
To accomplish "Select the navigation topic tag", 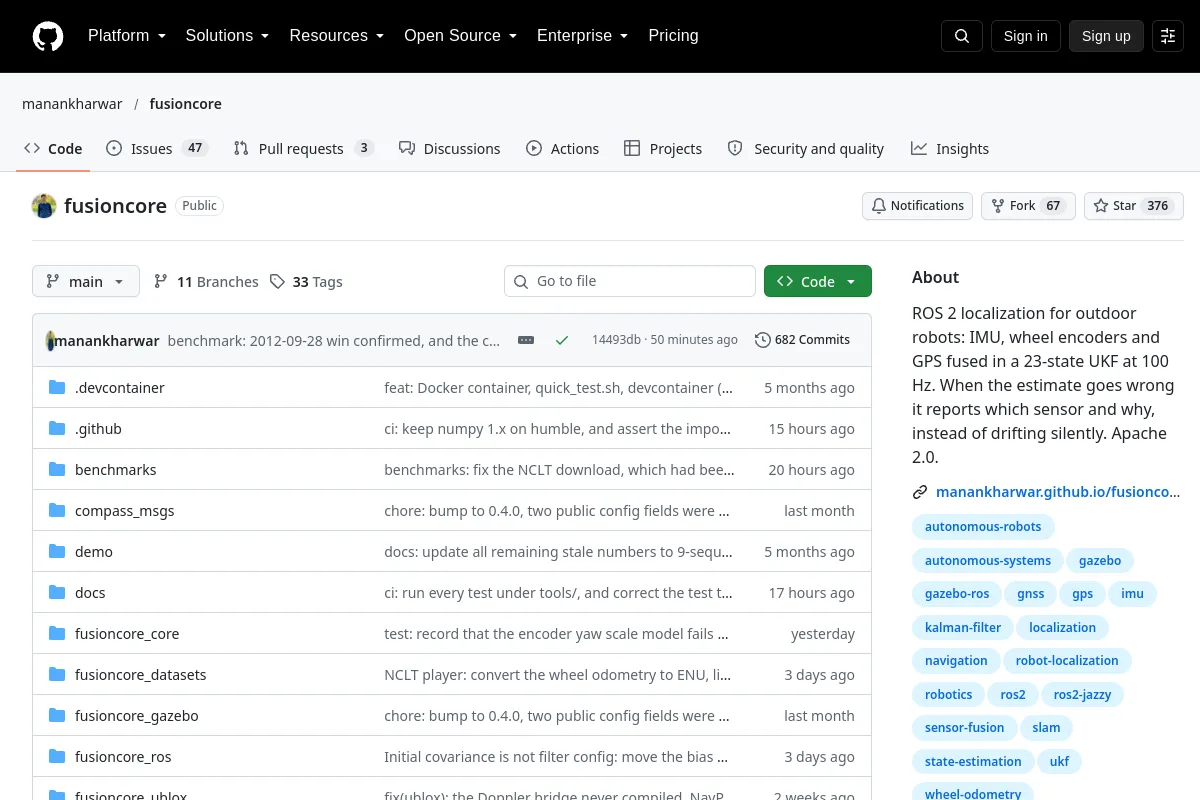I will click(x=956, y=661).
